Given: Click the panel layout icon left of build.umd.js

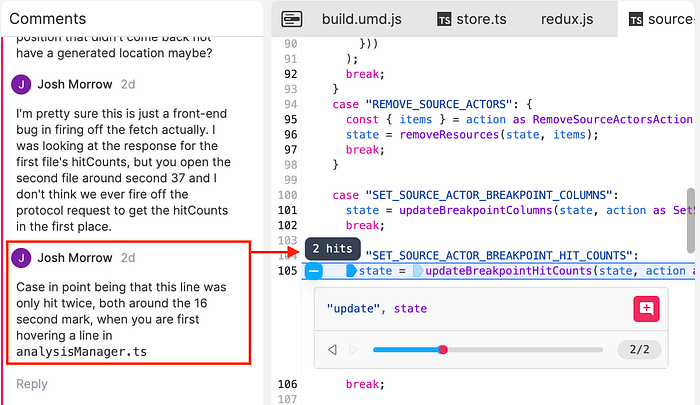Looking at the screenshot, I should (292, 19).
